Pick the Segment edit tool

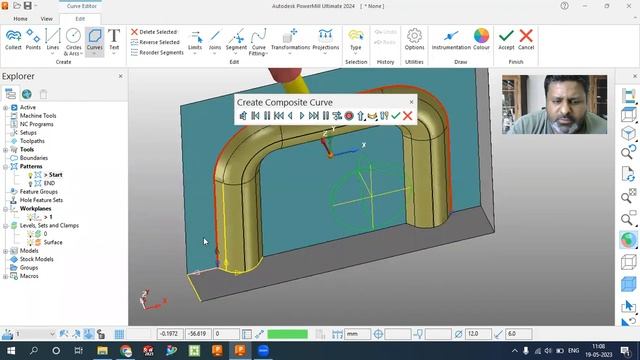point(236,42)
